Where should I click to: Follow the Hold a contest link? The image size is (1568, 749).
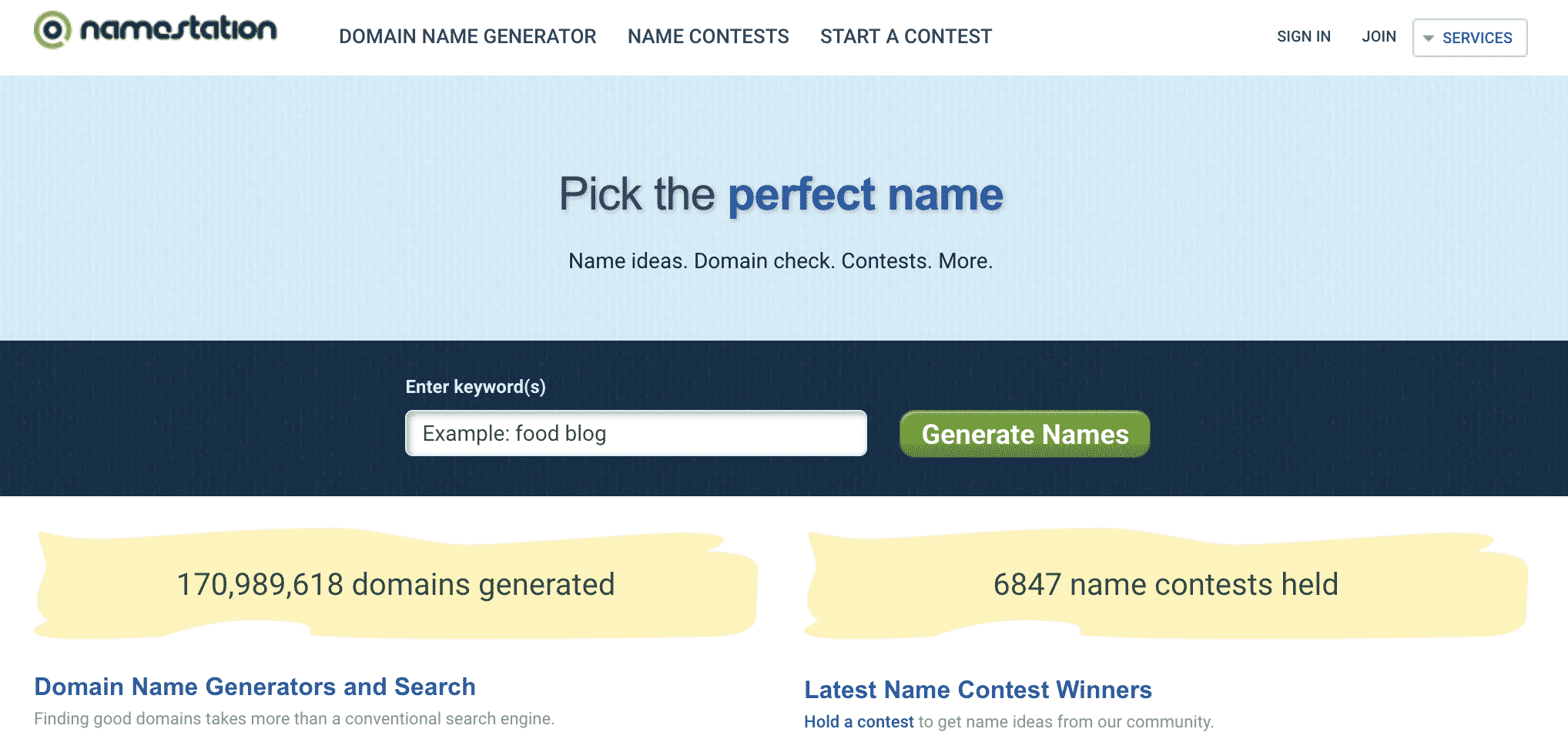click(859, 721)
